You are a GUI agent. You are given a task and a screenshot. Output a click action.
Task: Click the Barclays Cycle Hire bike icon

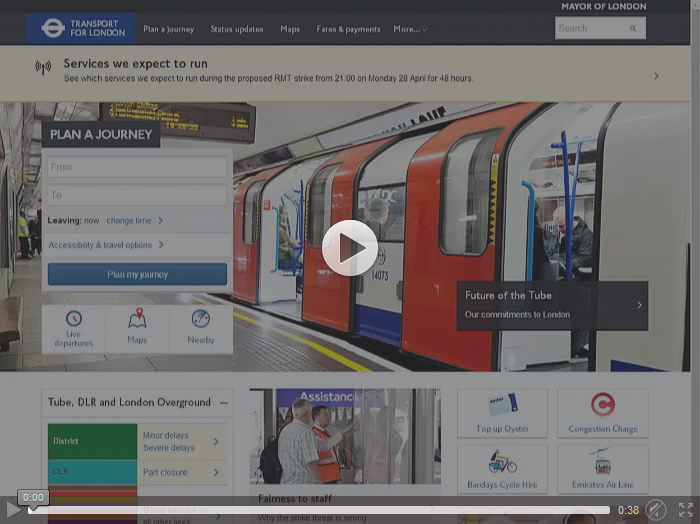pos(503,462)
